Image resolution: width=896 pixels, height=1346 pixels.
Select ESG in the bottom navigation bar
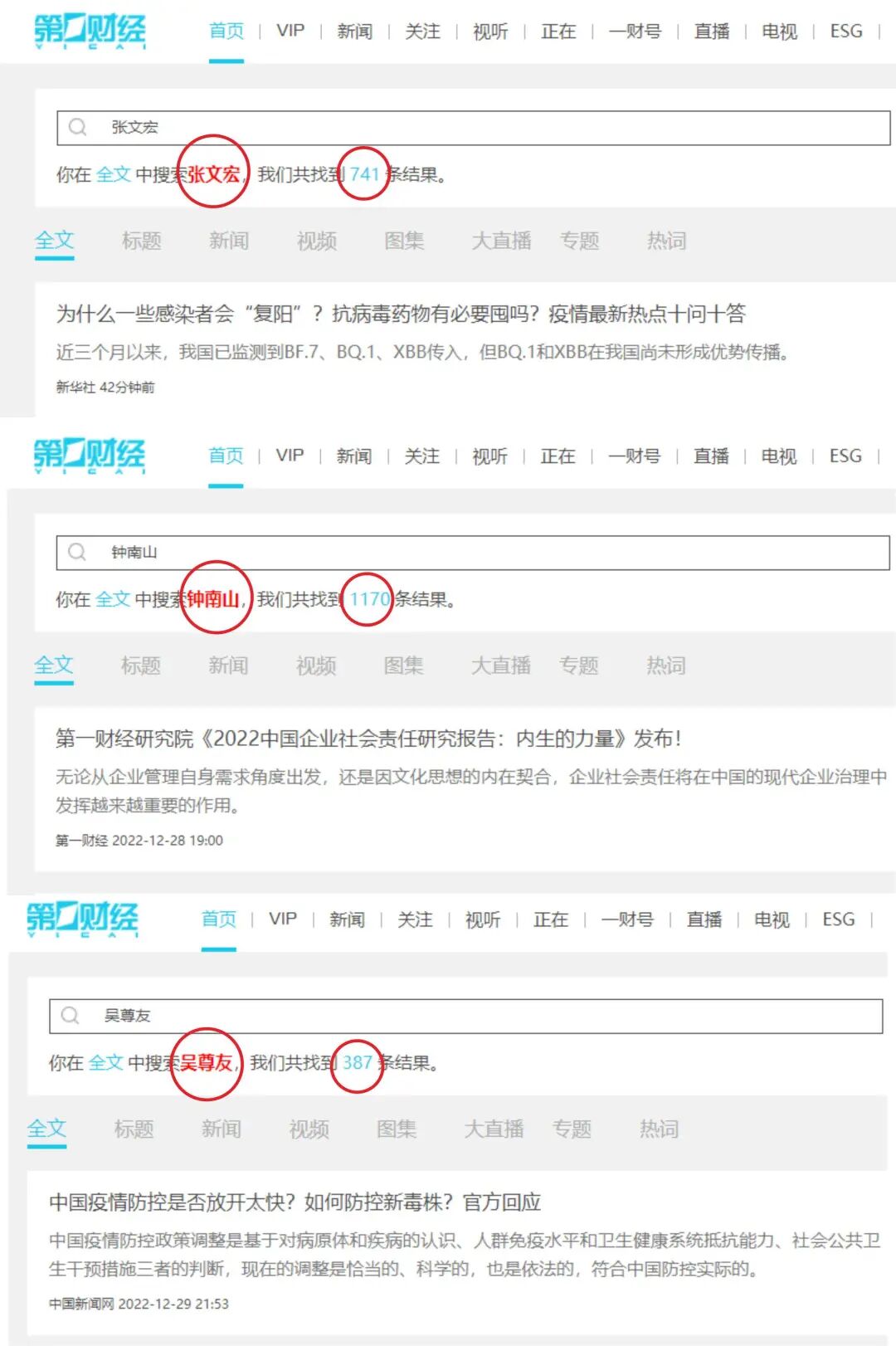click(x=839, y=919)
